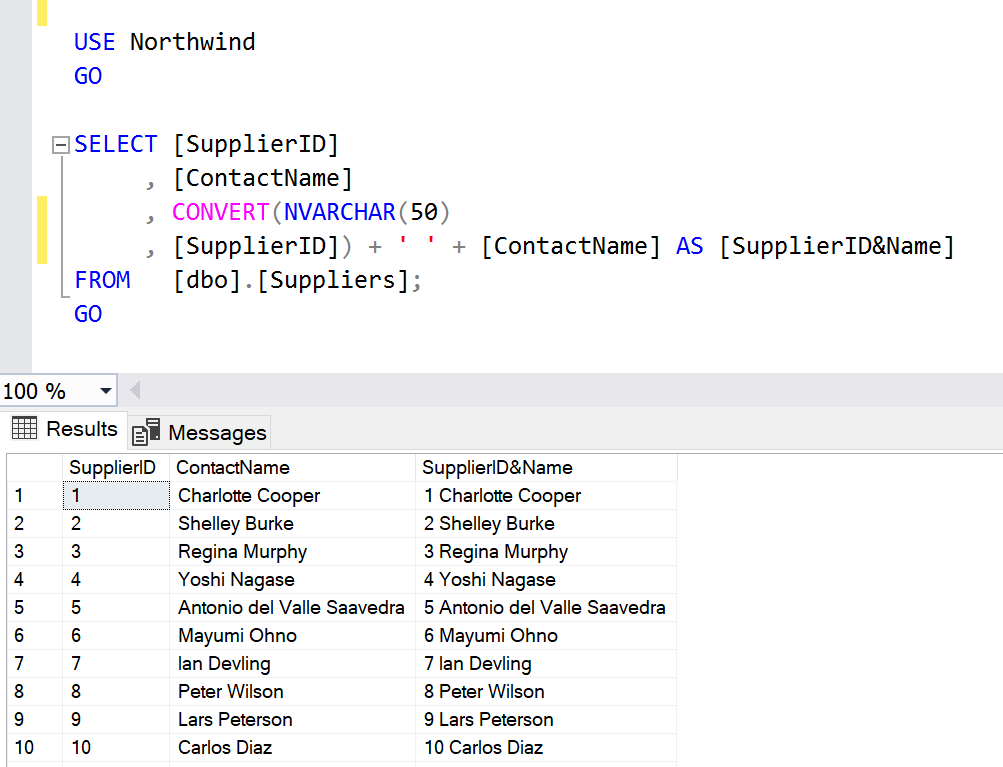This screenshot has width=1003, height=767.
Task: Select all results via blank corner header
Action: 32,467
